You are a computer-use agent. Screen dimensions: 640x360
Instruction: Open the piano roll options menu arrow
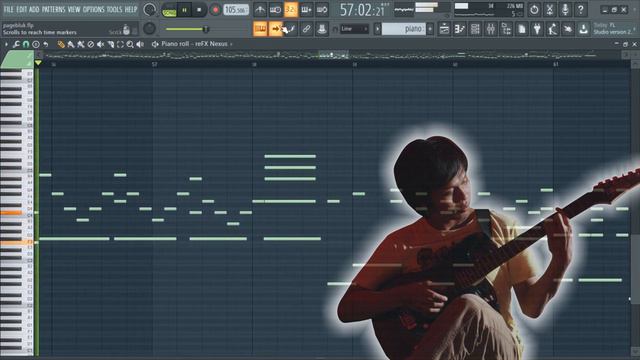tap(6, 44)
